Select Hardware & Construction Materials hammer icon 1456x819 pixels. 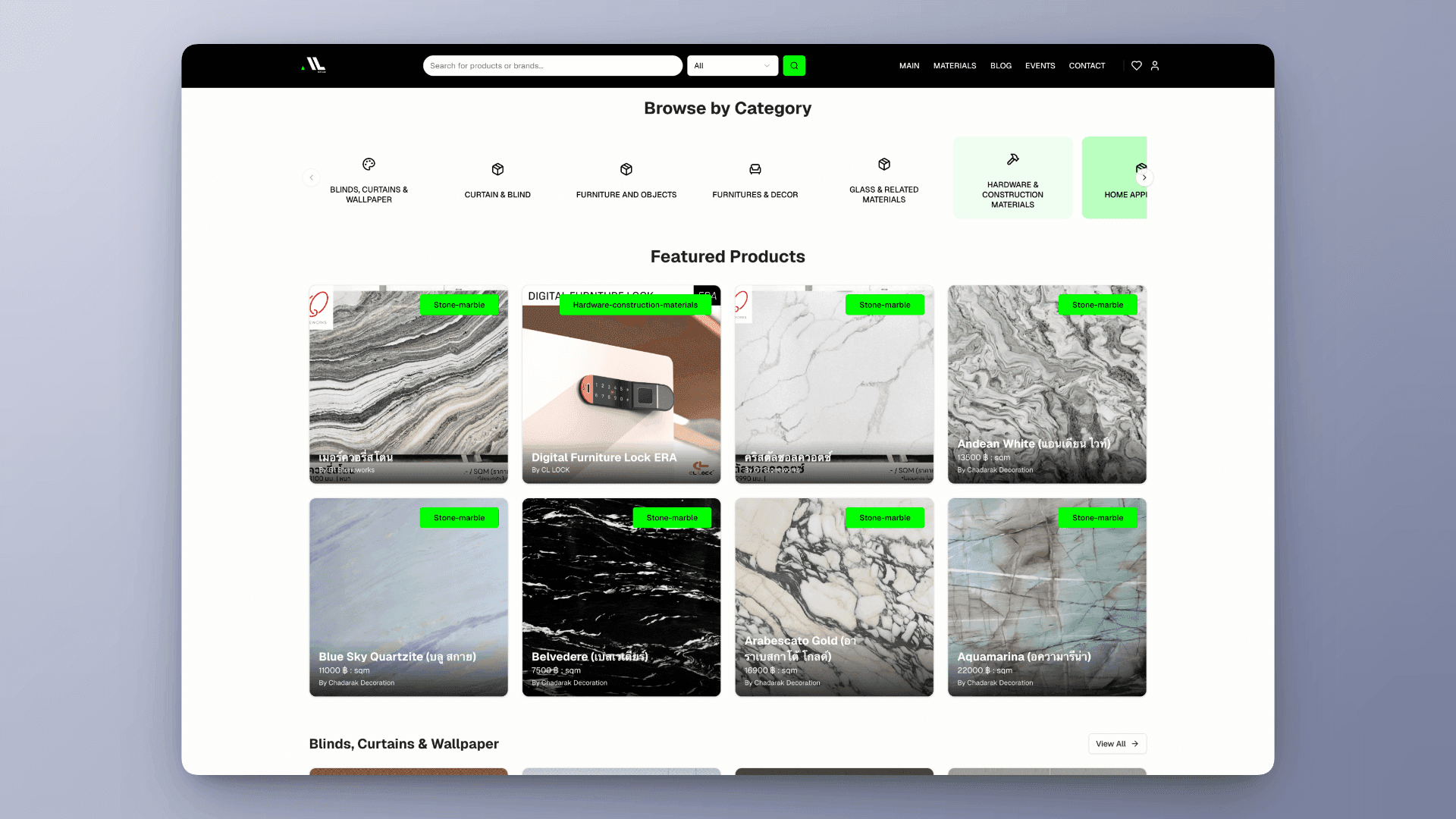point(1012,159)
